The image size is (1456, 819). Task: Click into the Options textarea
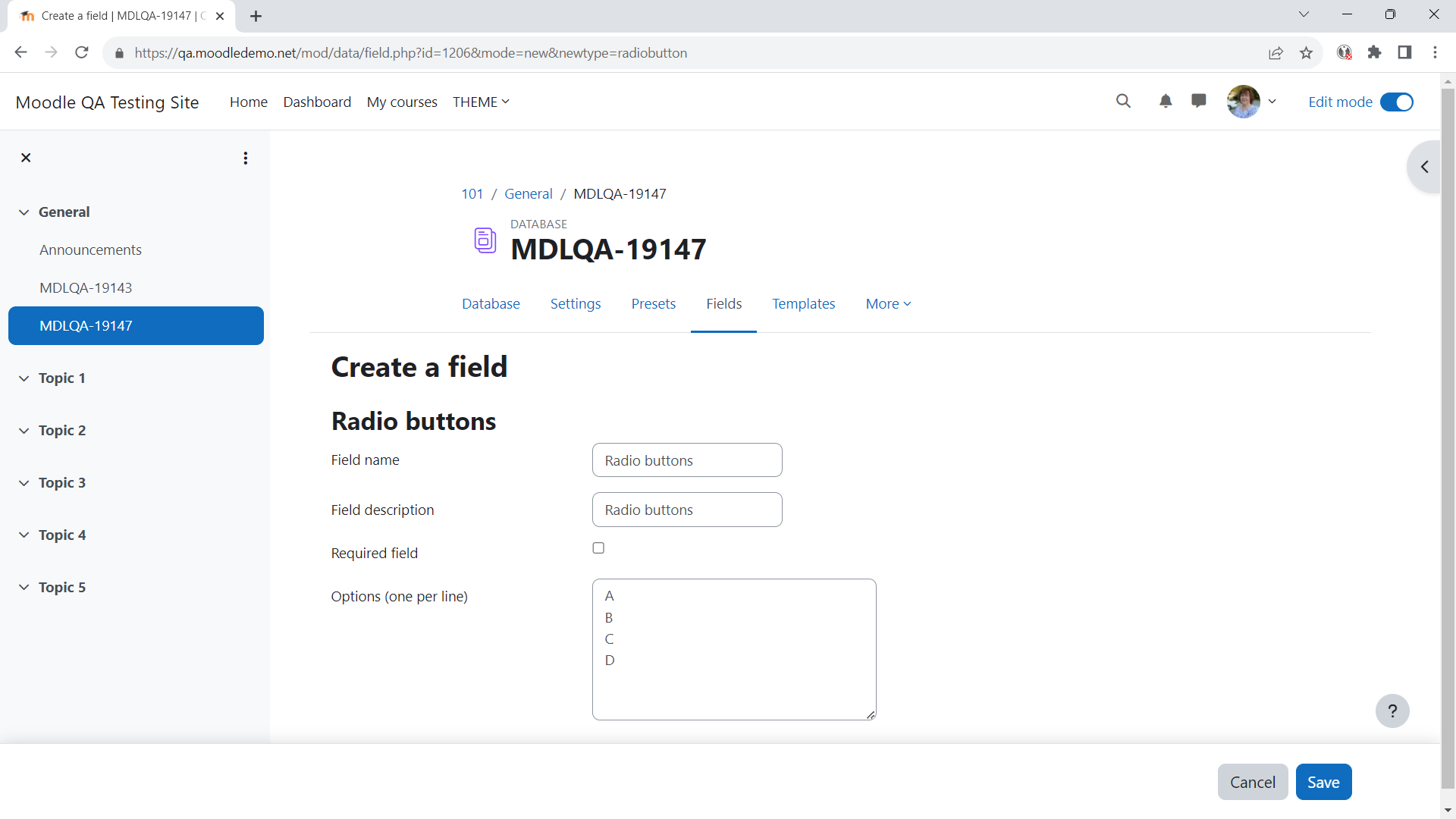tap(734, 649)
